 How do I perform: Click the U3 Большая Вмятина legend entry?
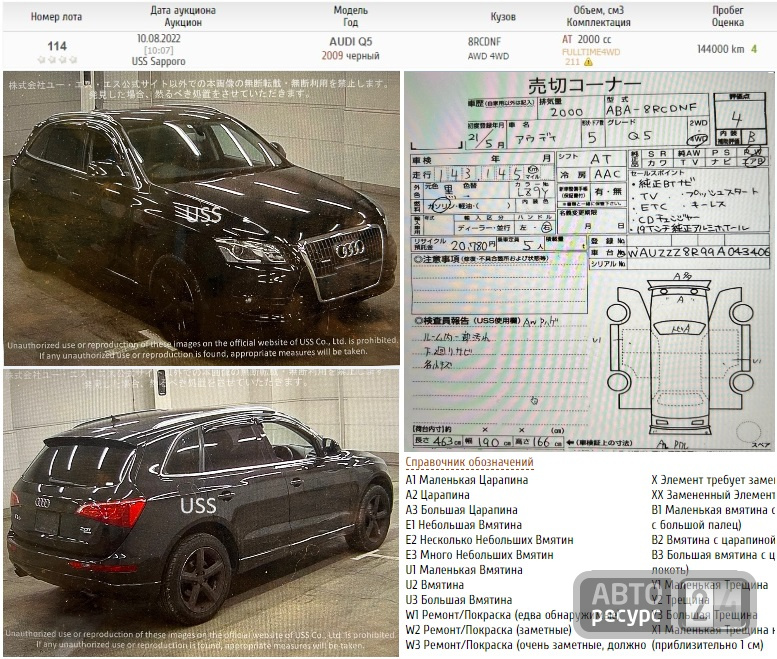tap(458, 600)
